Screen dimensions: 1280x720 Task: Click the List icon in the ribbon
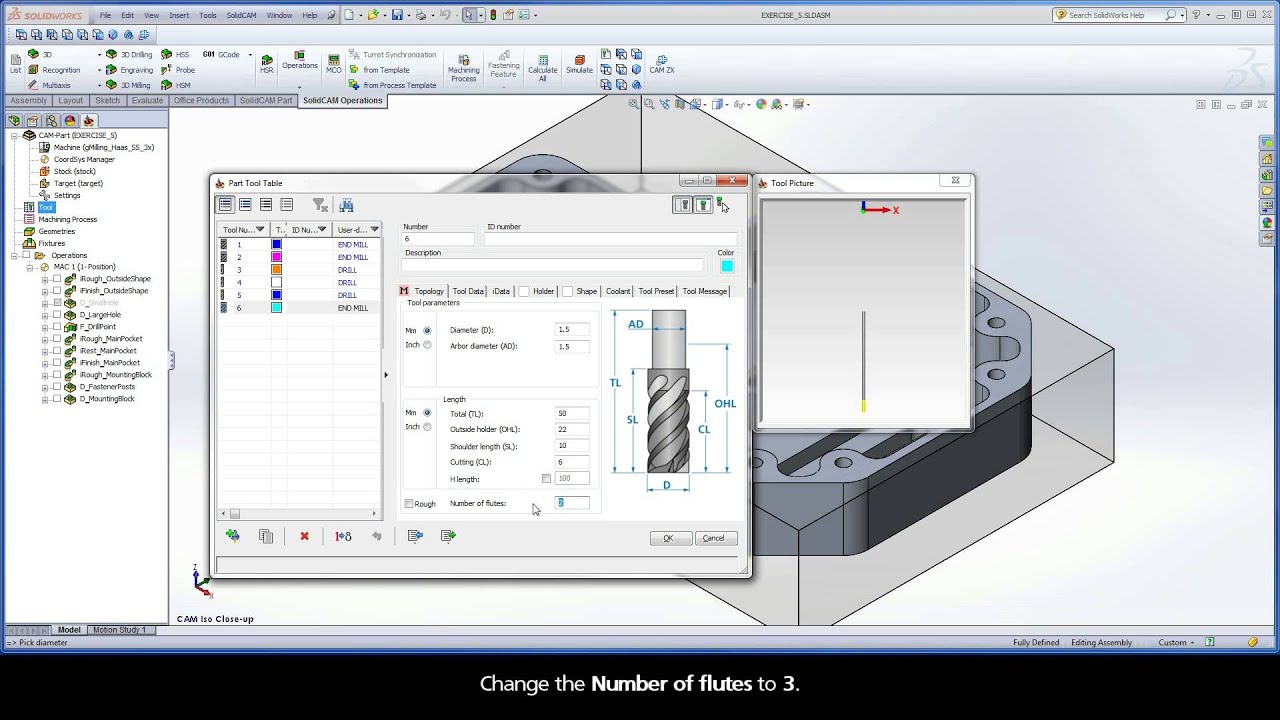pyautogui.click(x=15, y=64)
